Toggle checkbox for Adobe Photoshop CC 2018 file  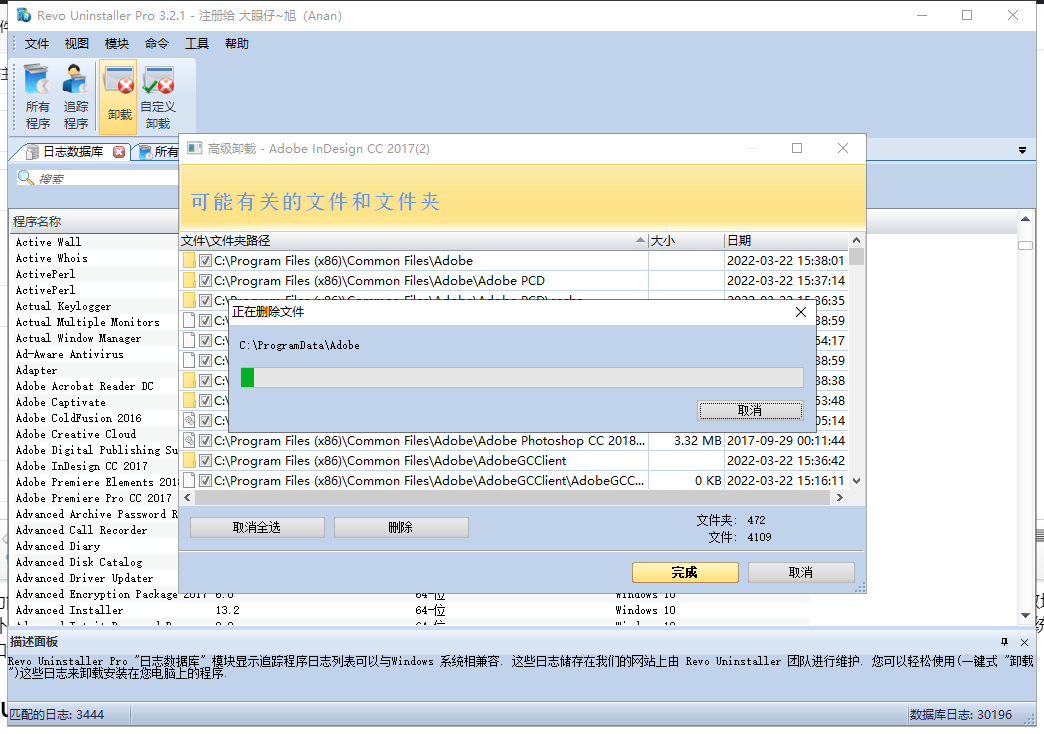click(206, 440)
